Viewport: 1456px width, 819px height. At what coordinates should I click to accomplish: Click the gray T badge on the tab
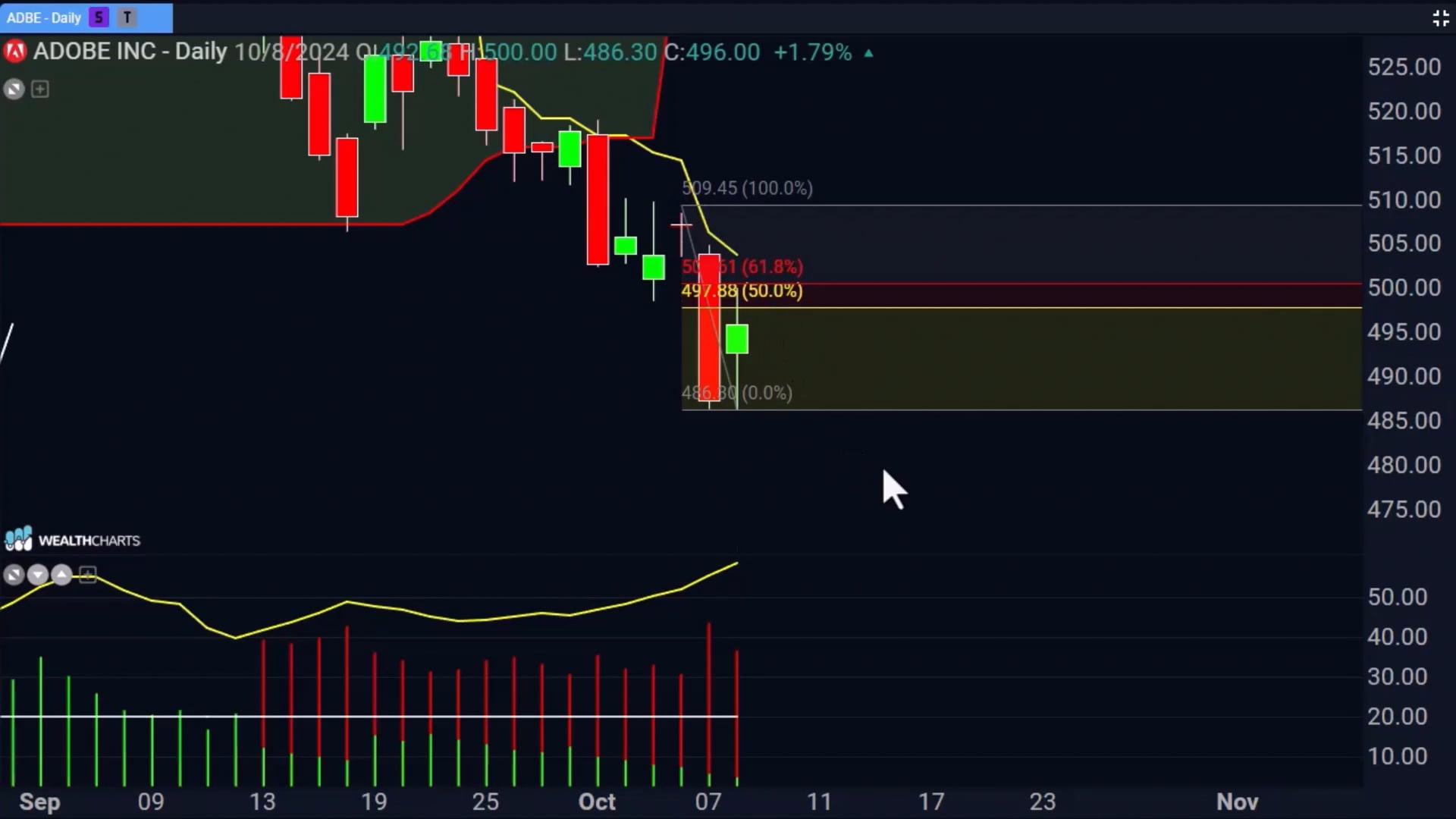pyautogui.click(x=127, y=17)
